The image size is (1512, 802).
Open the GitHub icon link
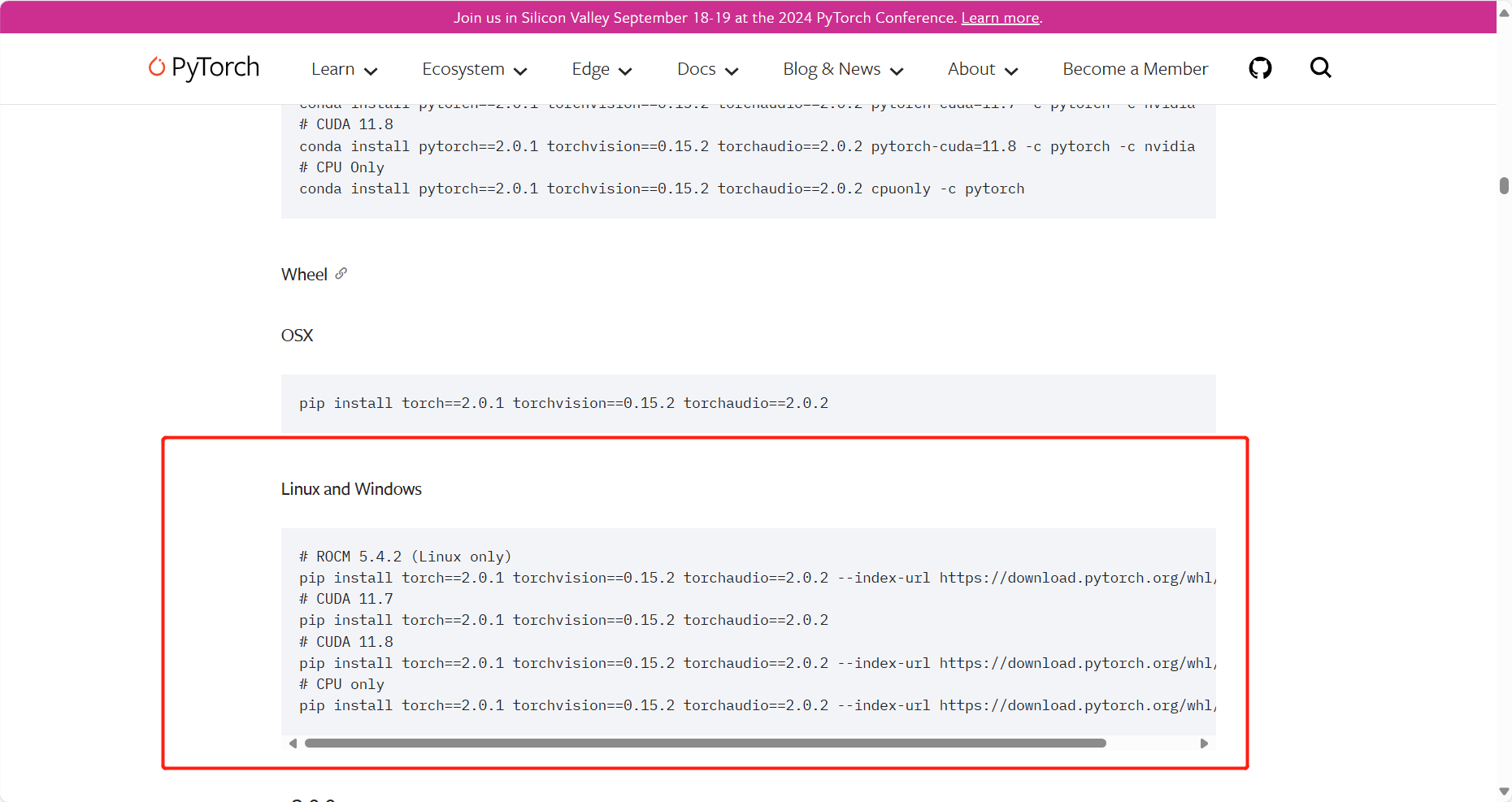point(1260,68)
